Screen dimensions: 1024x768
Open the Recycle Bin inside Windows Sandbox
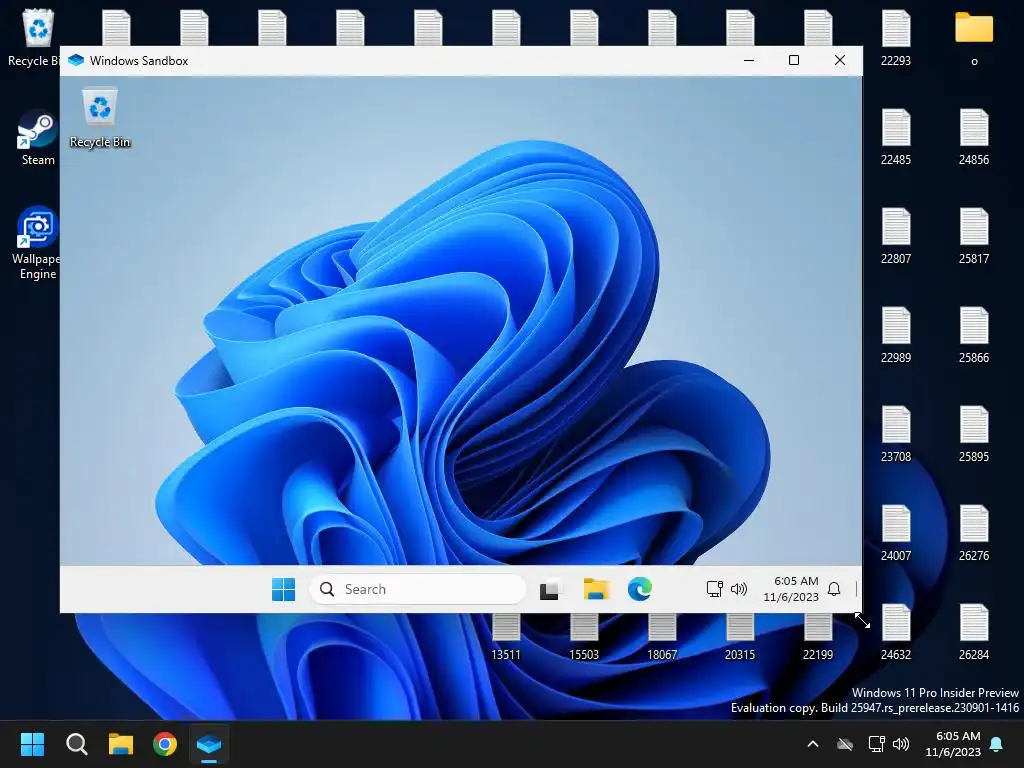100,119
